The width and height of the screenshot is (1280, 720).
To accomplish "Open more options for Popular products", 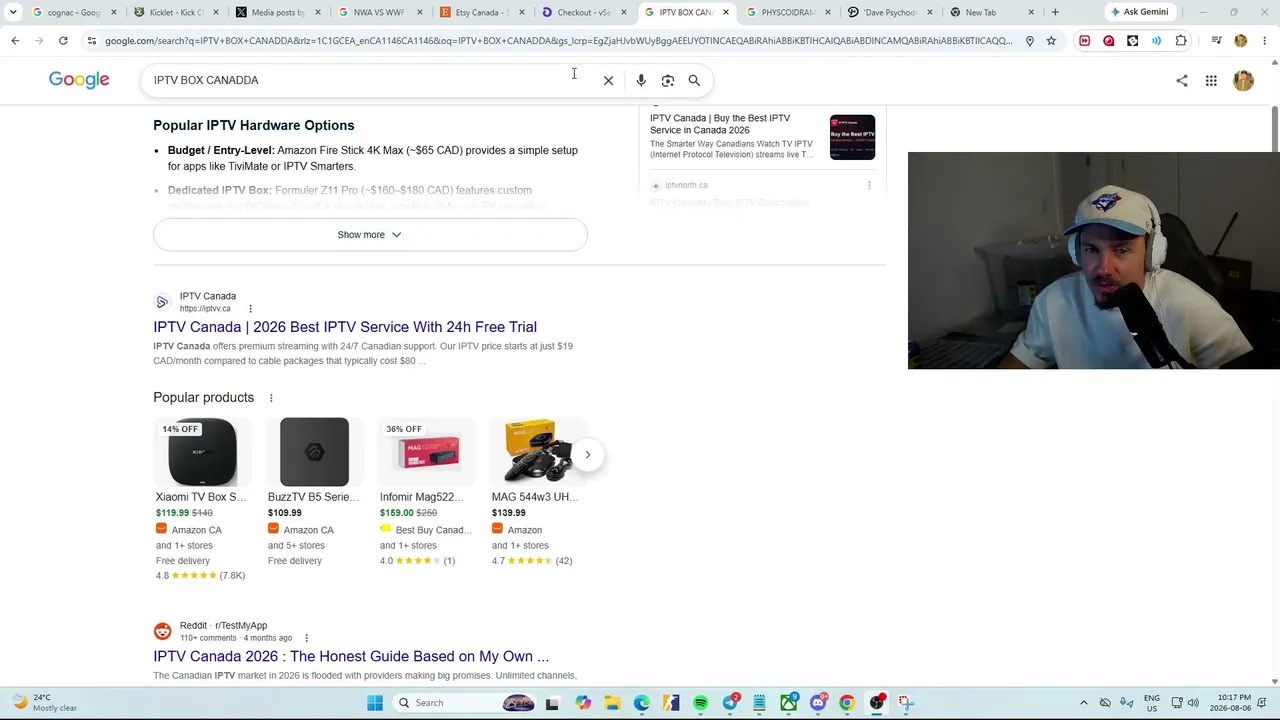I will [x=270, y=398].
